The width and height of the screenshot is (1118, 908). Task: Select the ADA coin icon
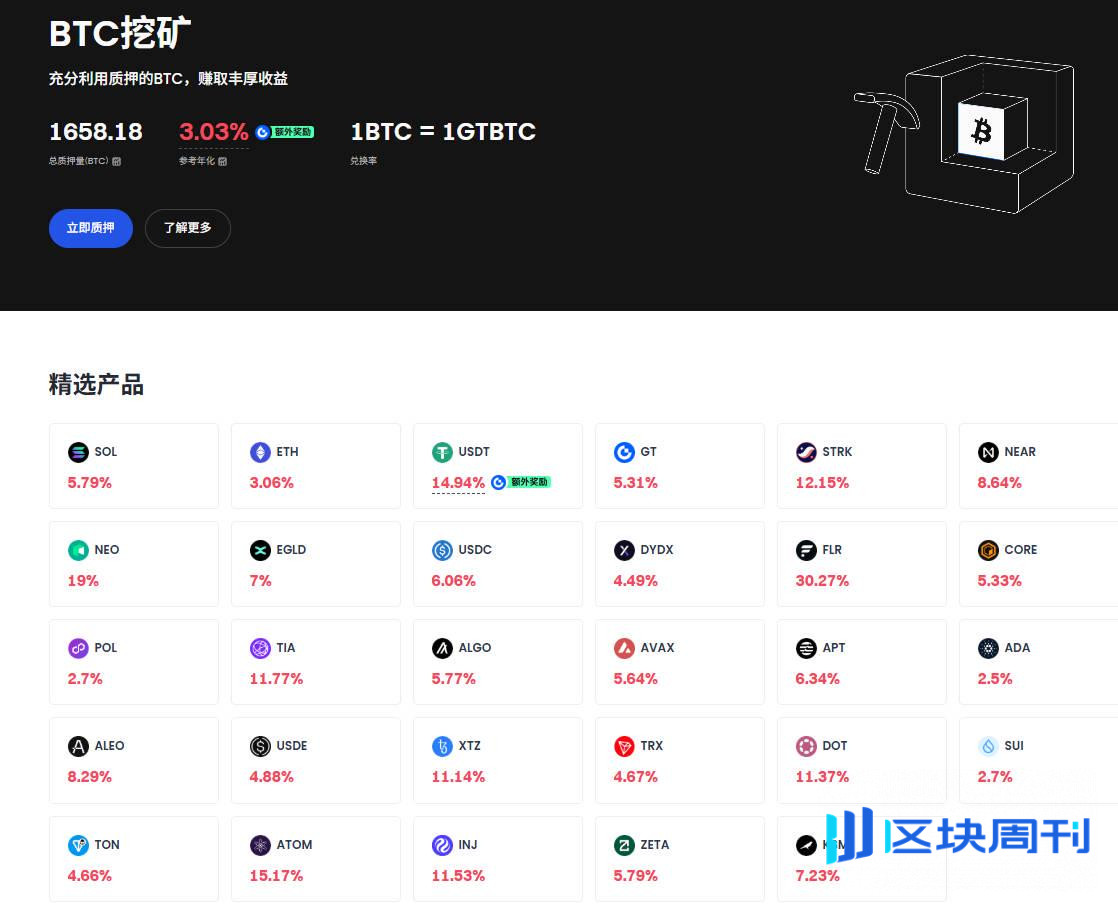click(988, 648)
